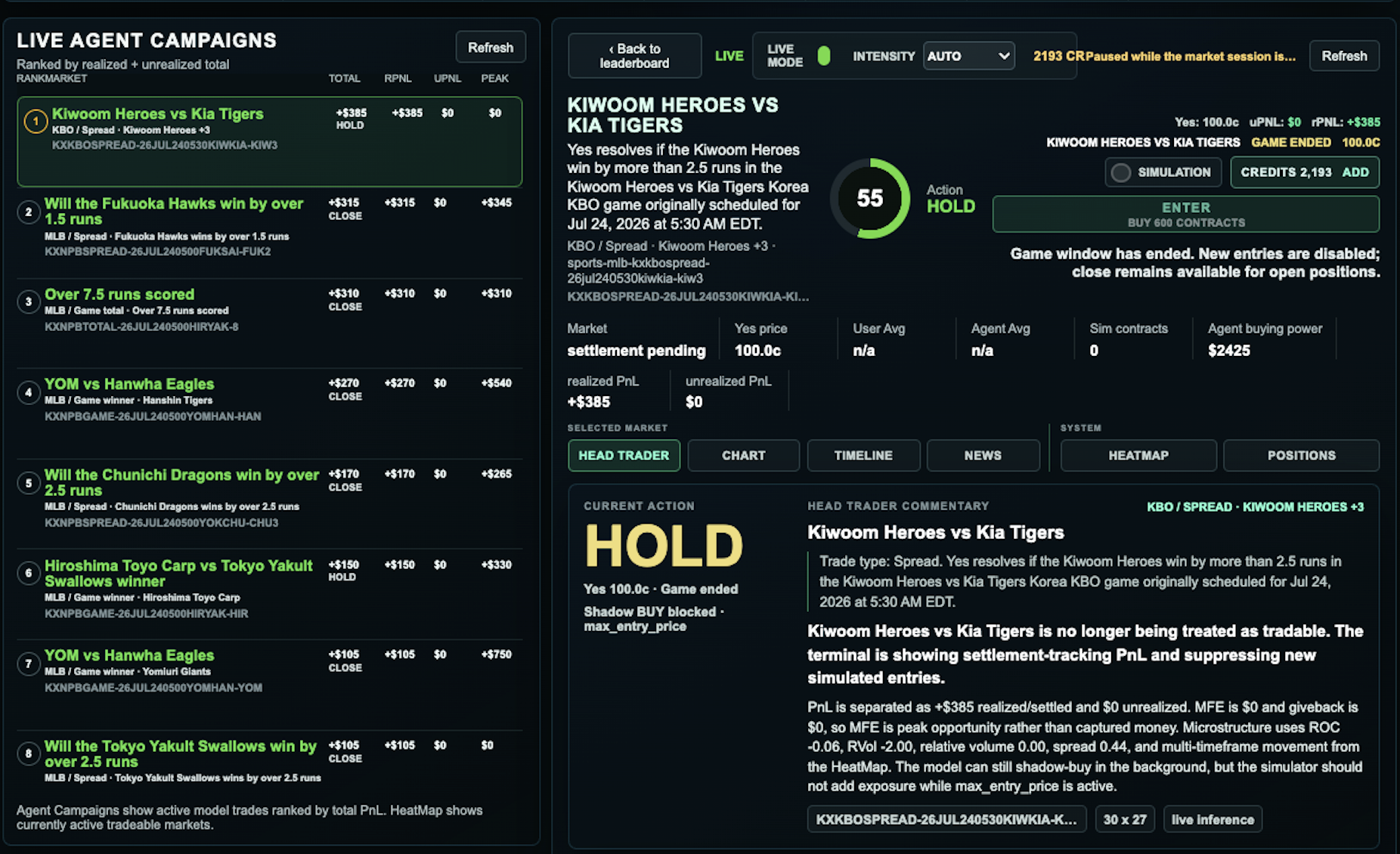Open the Positions system tab

[1301, 456]
